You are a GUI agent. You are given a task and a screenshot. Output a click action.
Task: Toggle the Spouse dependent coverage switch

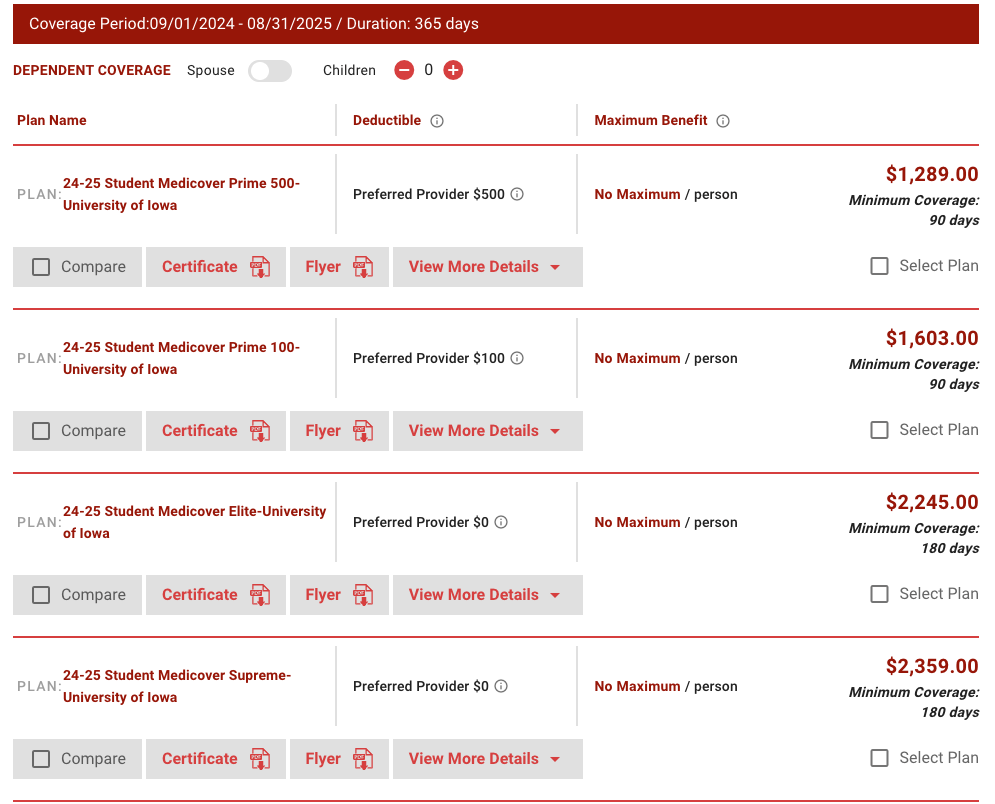pos(270,70)
